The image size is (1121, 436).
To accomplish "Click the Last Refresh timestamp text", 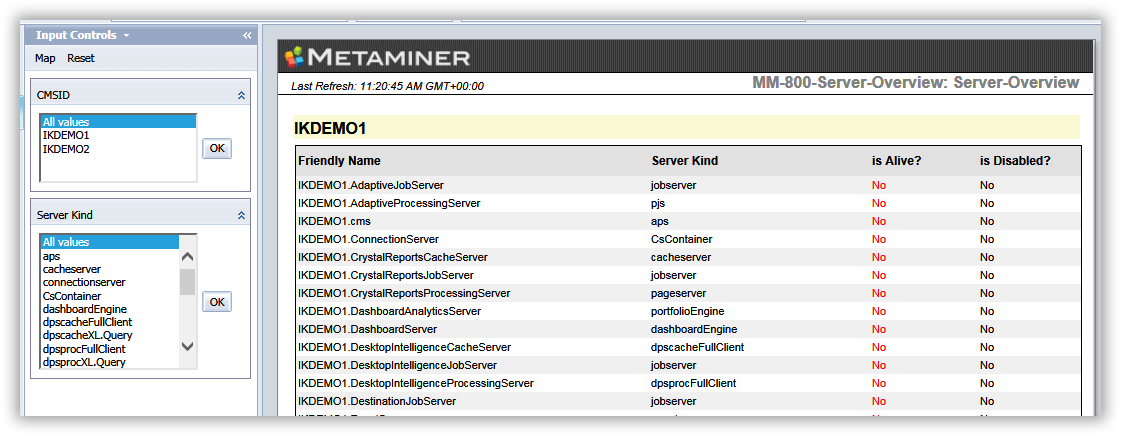I will [x=387, y=86].
